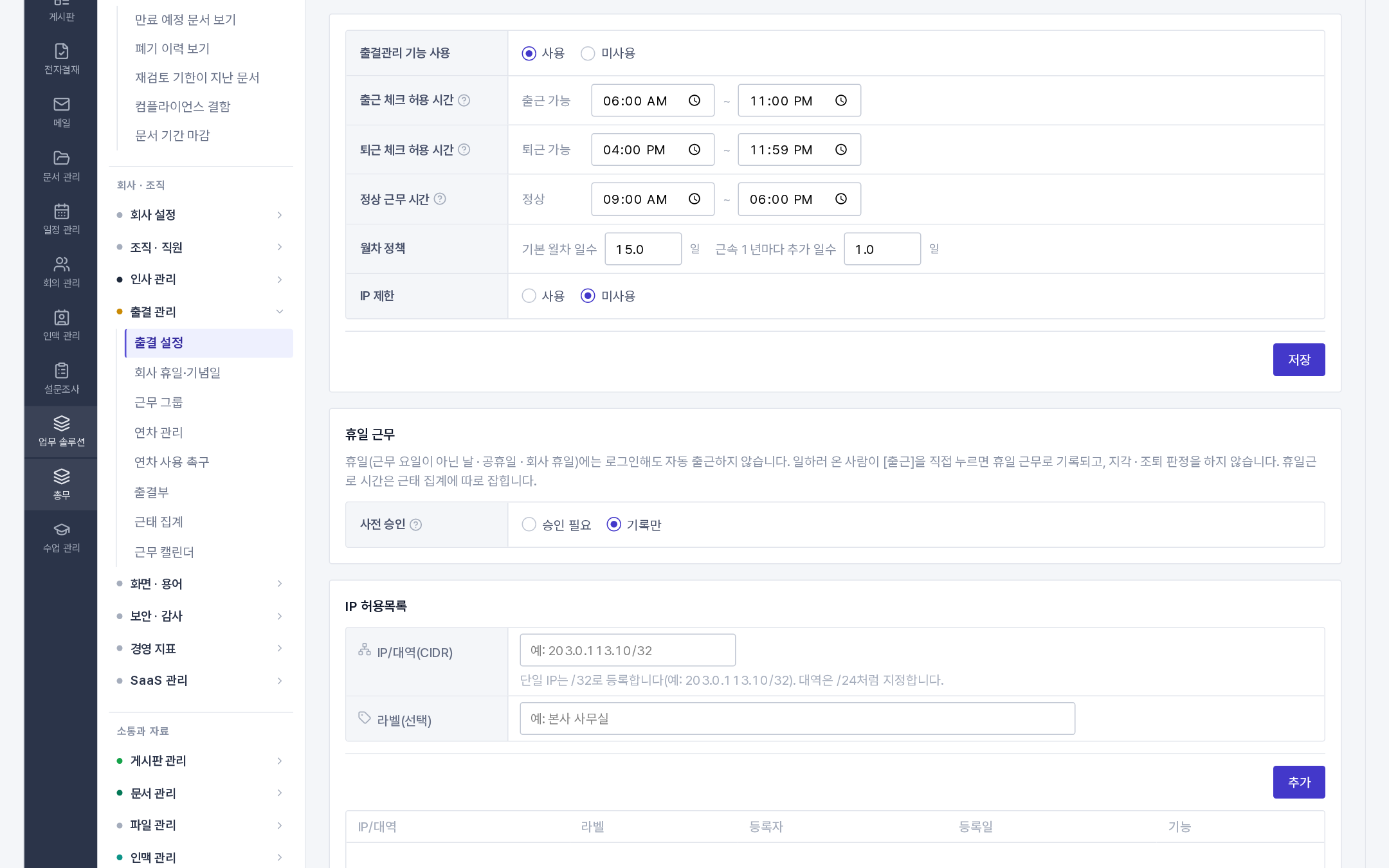The image size is (1389, 868).
Task: Click the 기본 월차 일수 field showing 15.0
Action: click(x=643, y=249)
